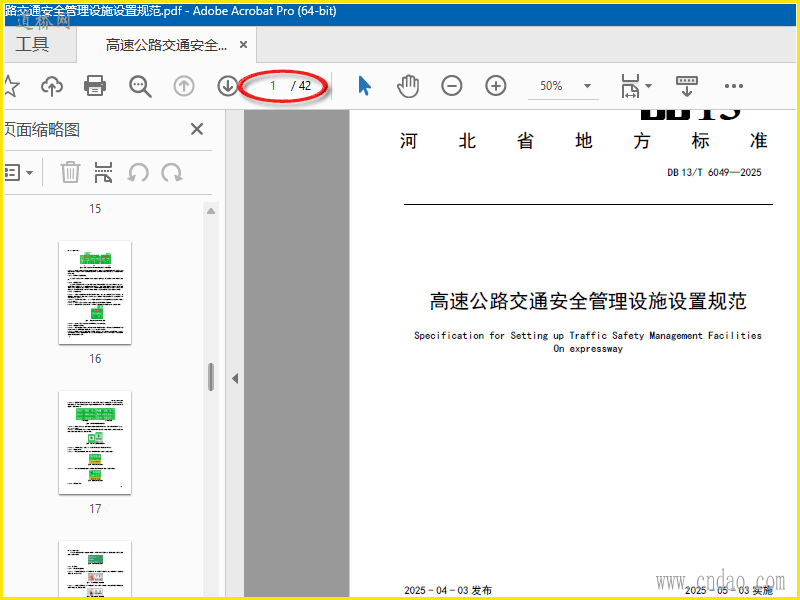Zoom in with the plus icon
This screenshot has height=600, width=800.
(x=496, y=86)
